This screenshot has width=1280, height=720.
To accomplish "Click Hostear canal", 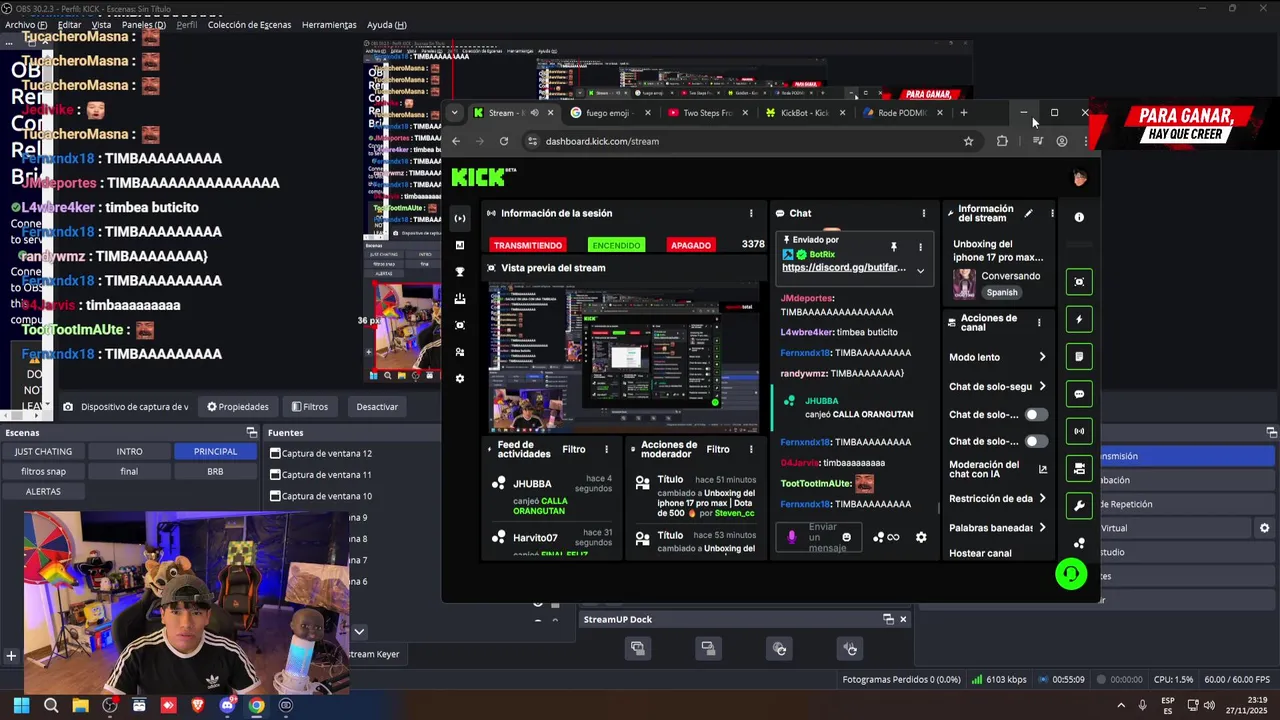I will [980, 553].
